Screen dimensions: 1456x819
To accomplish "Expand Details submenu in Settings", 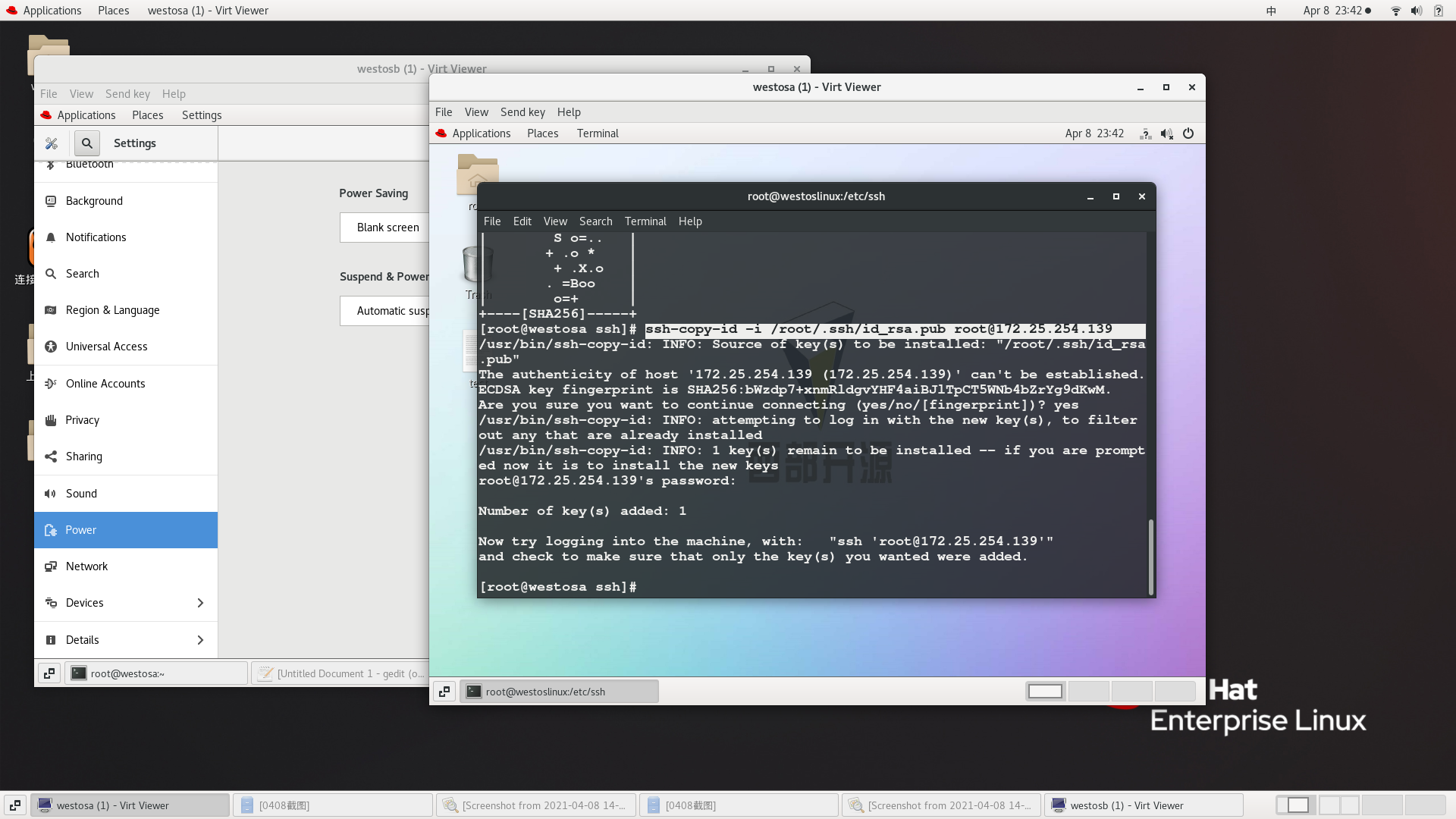I will click(200, 640).
